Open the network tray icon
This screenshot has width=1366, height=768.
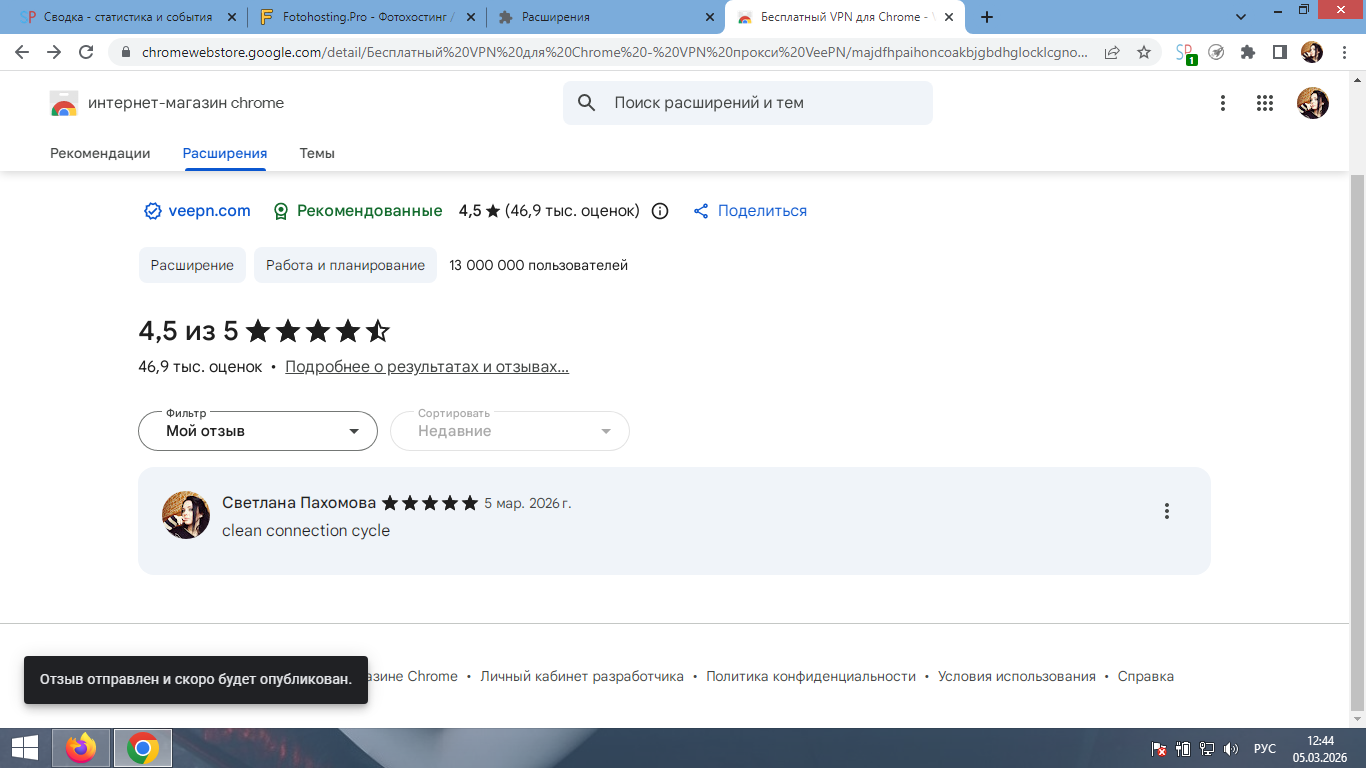pos(1207,748)
